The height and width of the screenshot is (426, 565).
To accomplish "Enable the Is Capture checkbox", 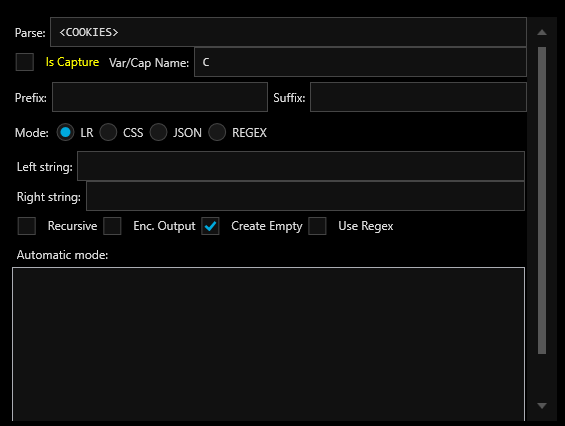I will [25, 62].
